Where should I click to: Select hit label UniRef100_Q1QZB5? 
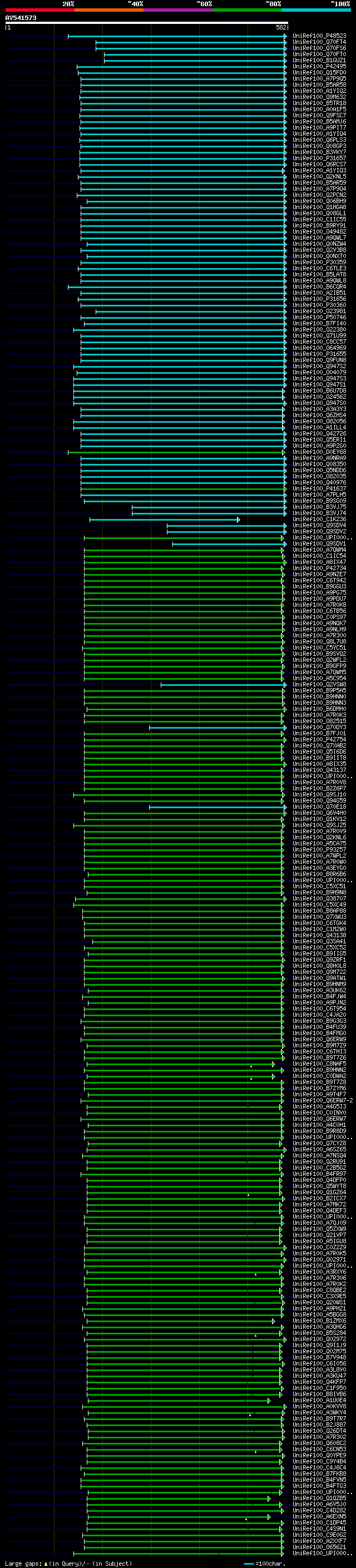(319, 1498)
